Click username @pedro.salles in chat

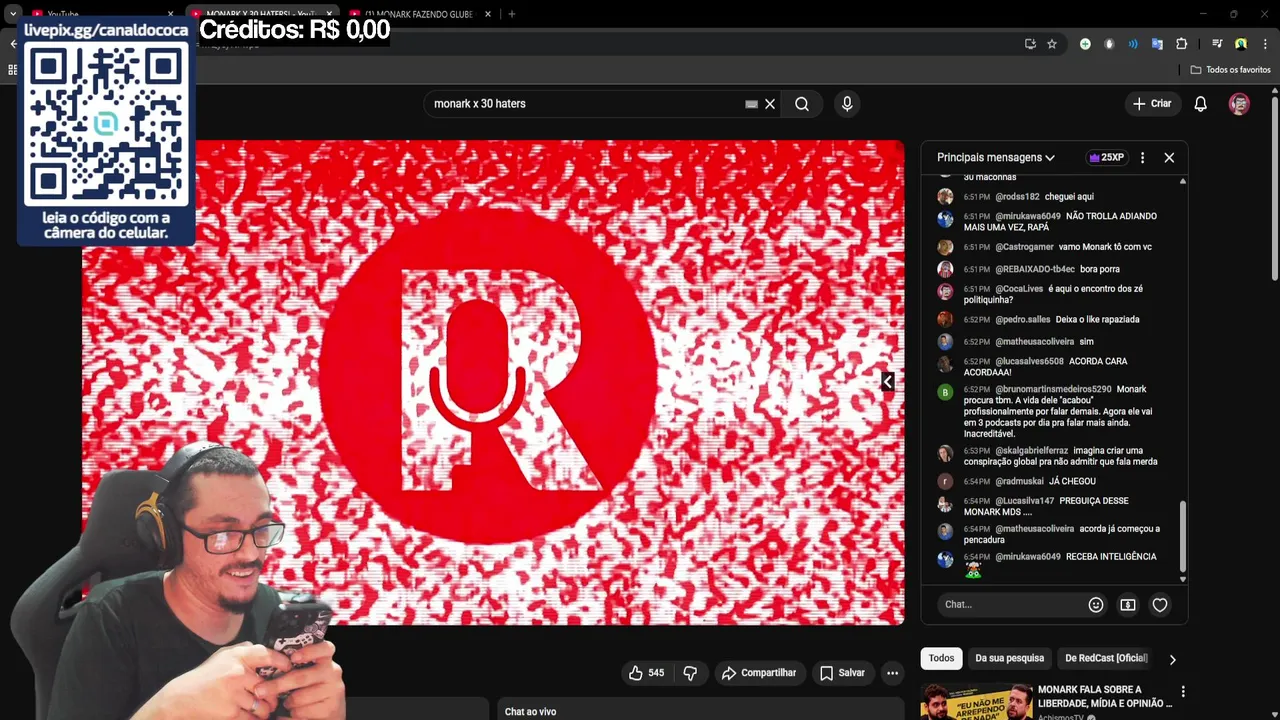point(1023,320)
